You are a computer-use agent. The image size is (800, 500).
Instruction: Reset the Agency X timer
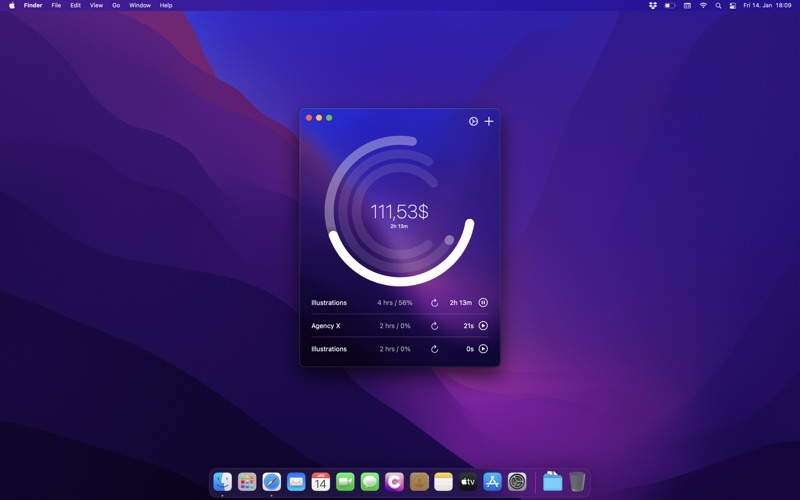click(434, 326)
